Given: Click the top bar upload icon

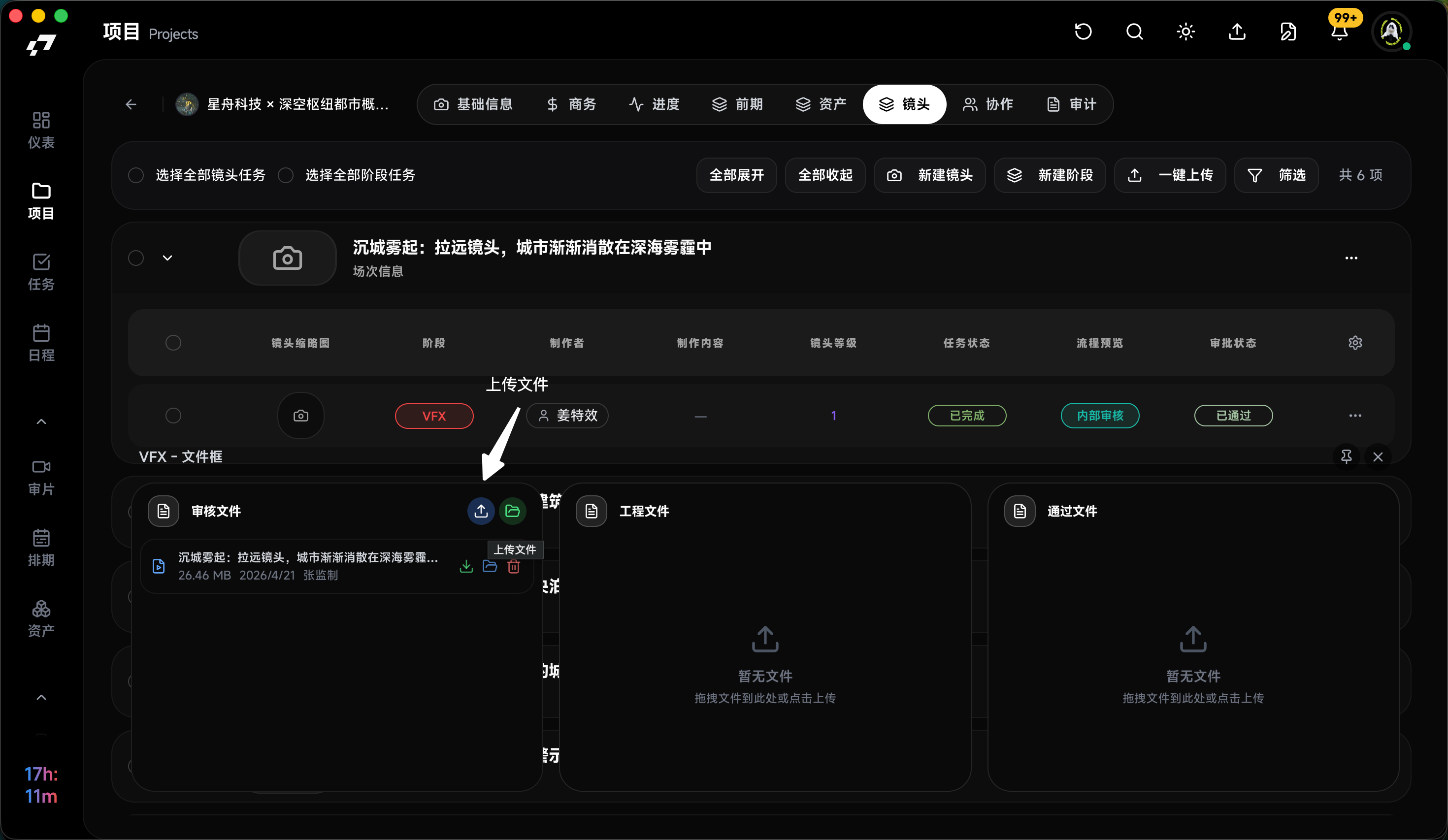Looking at the screenshot, I should [1237, 32].
